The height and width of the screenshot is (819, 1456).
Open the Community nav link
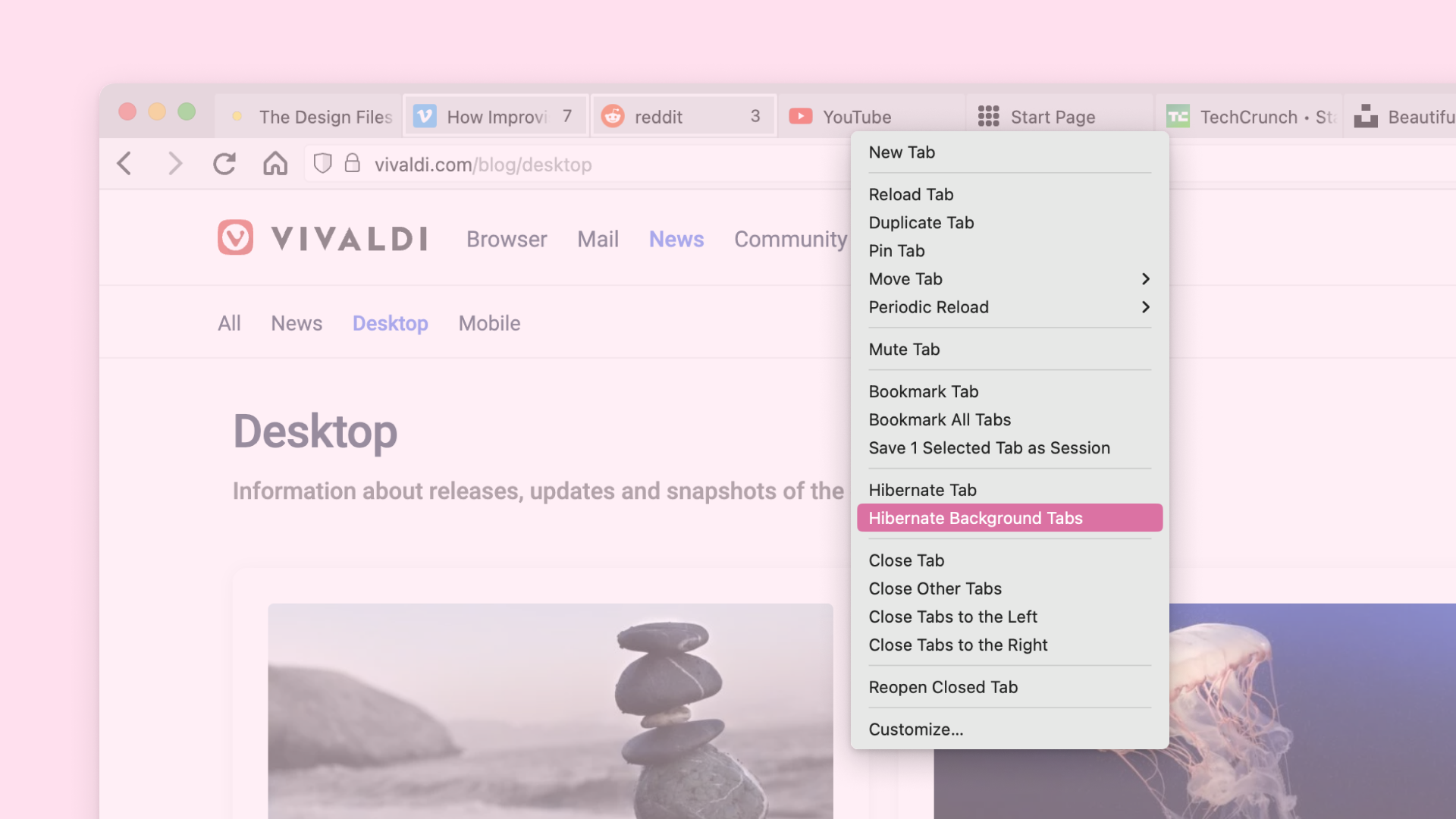[x=791, y=239]
